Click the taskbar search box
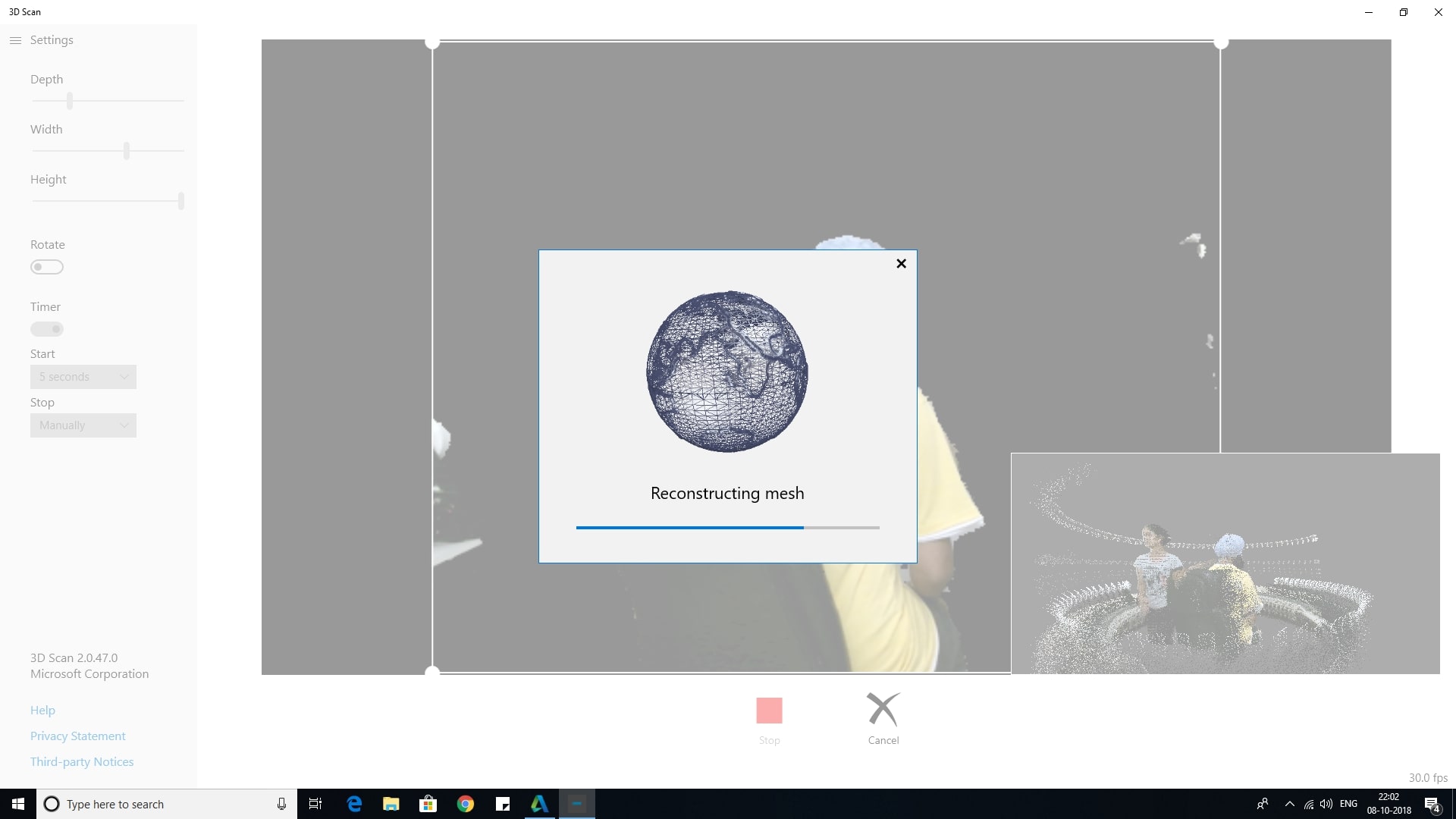Viewport: 1456px width, 819px height. pos(167,804)
